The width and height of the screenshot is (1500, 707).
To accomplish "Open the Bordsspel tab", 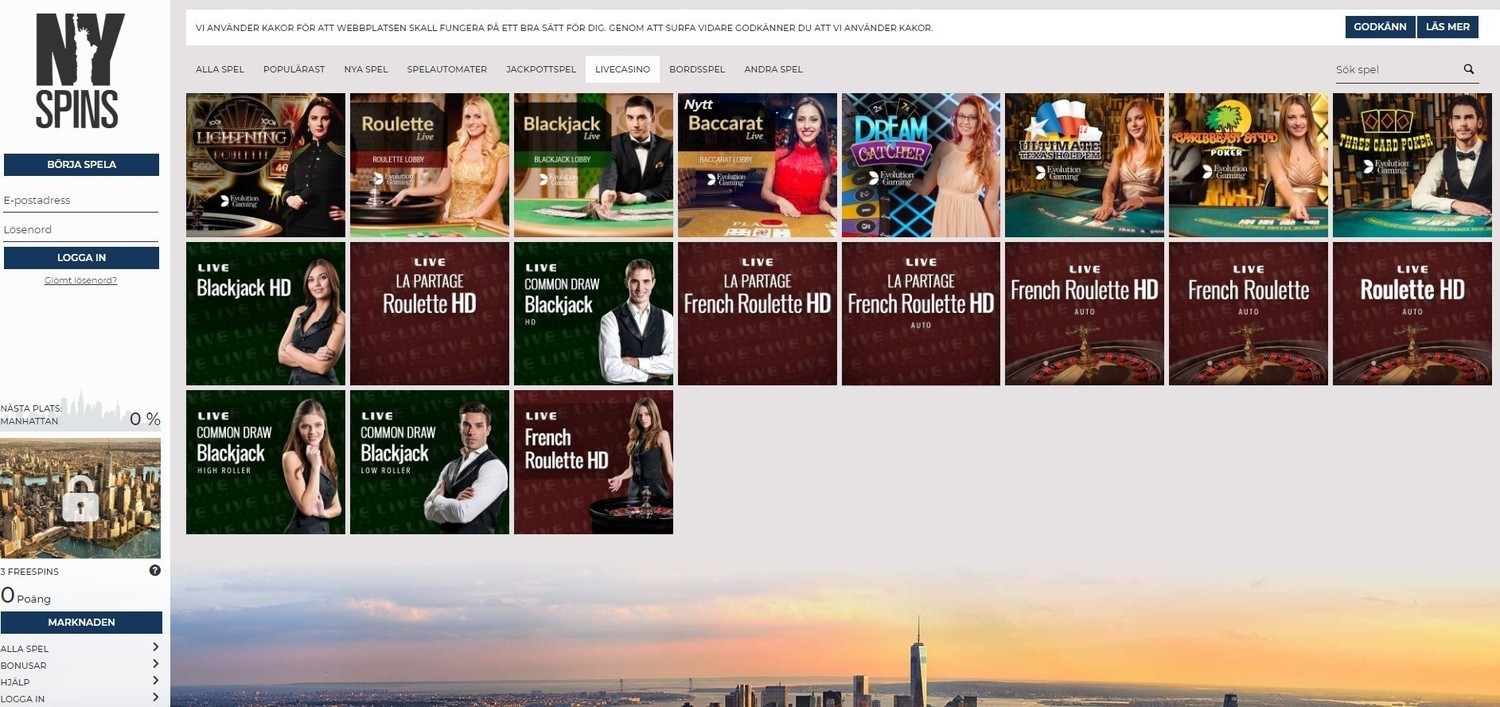I will pos(697,69).
